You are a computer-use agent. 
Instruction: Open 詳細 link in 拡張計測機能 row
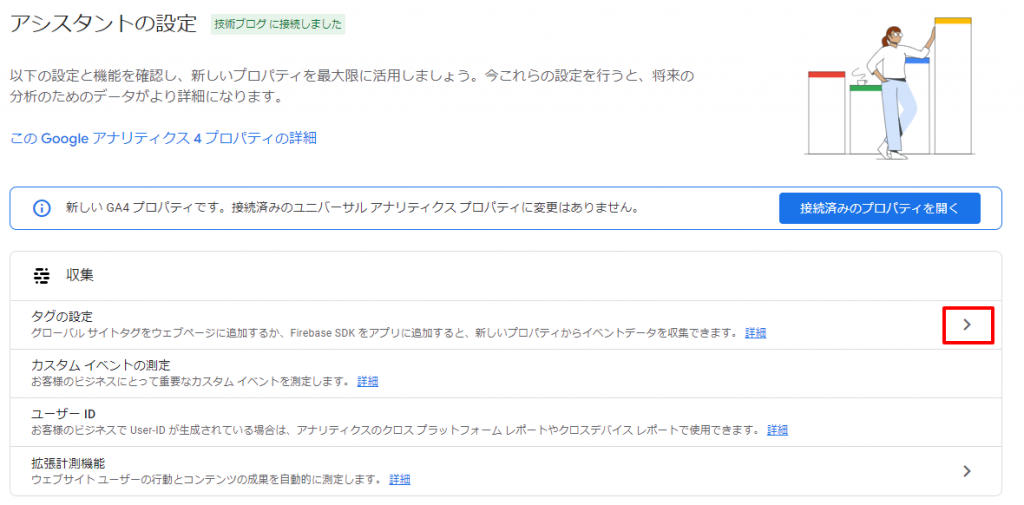click(400, 480)
